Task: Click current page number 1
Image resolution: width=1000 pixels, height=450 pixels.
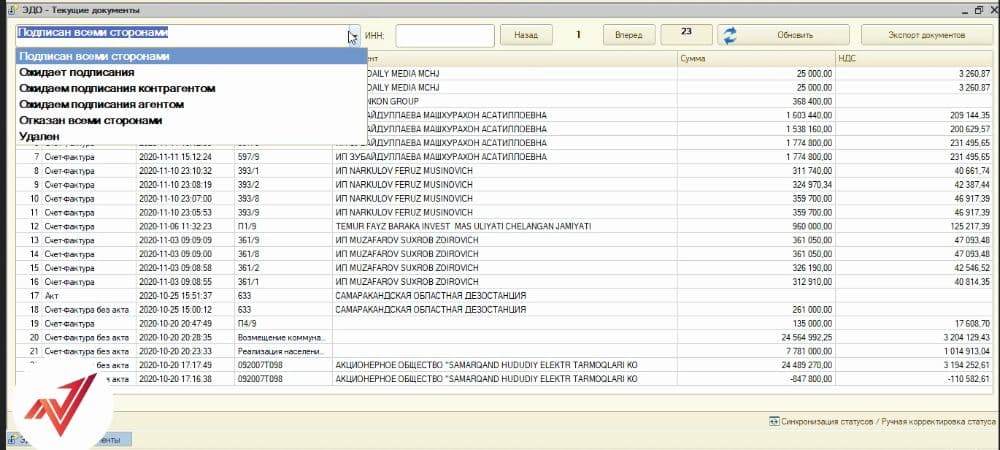Action: (x=578, y=35)
